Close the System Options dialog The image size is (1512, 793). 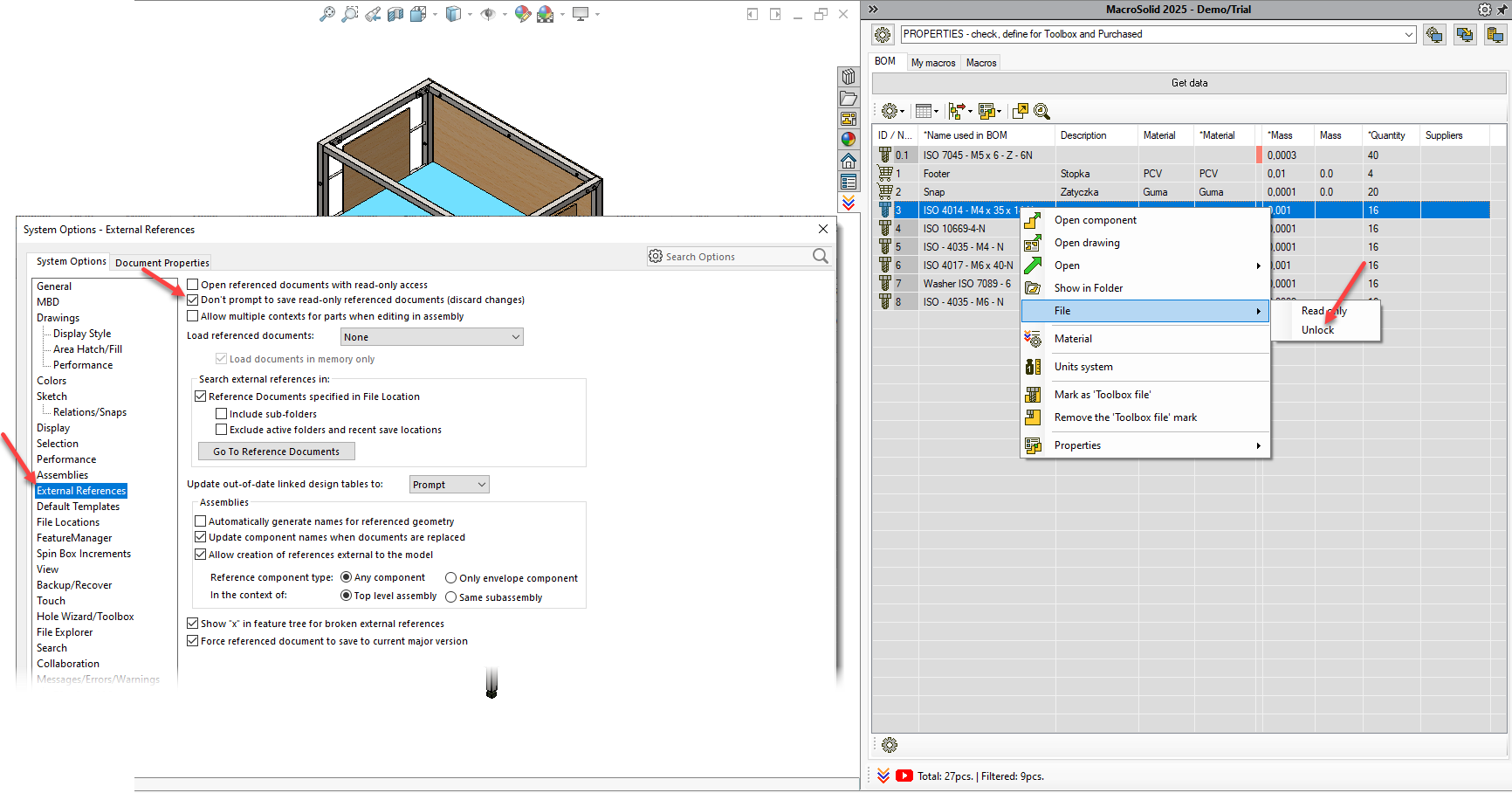tap(823, 229)
